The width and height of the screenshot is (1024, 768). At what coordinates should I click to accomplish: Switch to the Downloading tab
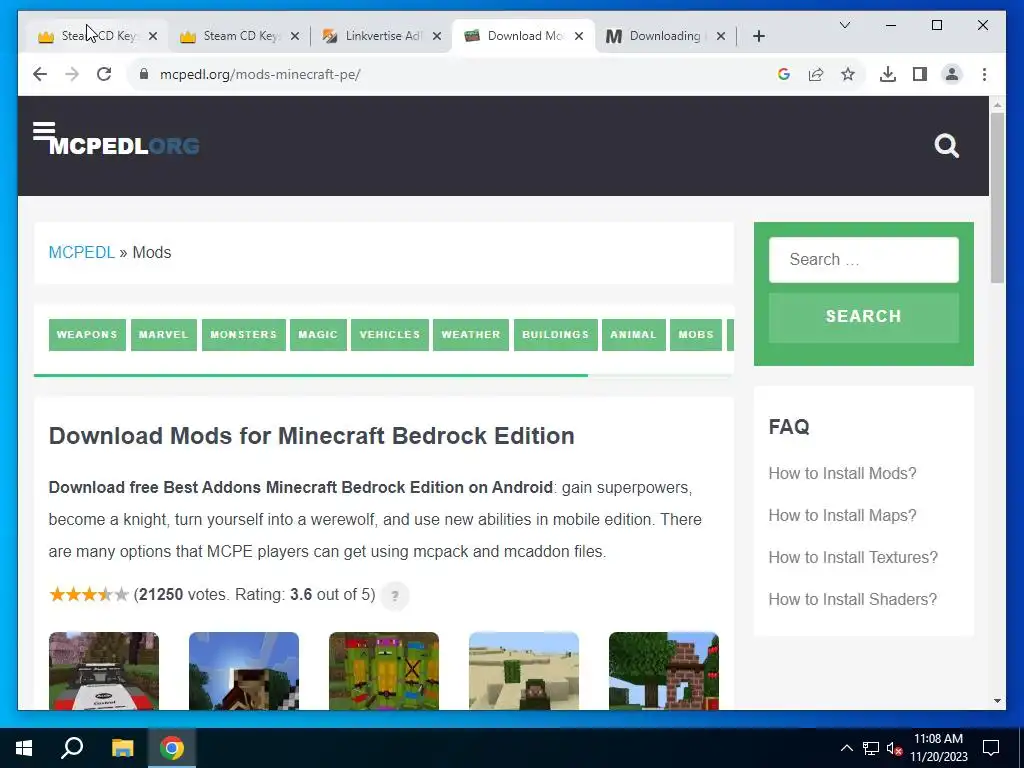[x=666, y=36]
